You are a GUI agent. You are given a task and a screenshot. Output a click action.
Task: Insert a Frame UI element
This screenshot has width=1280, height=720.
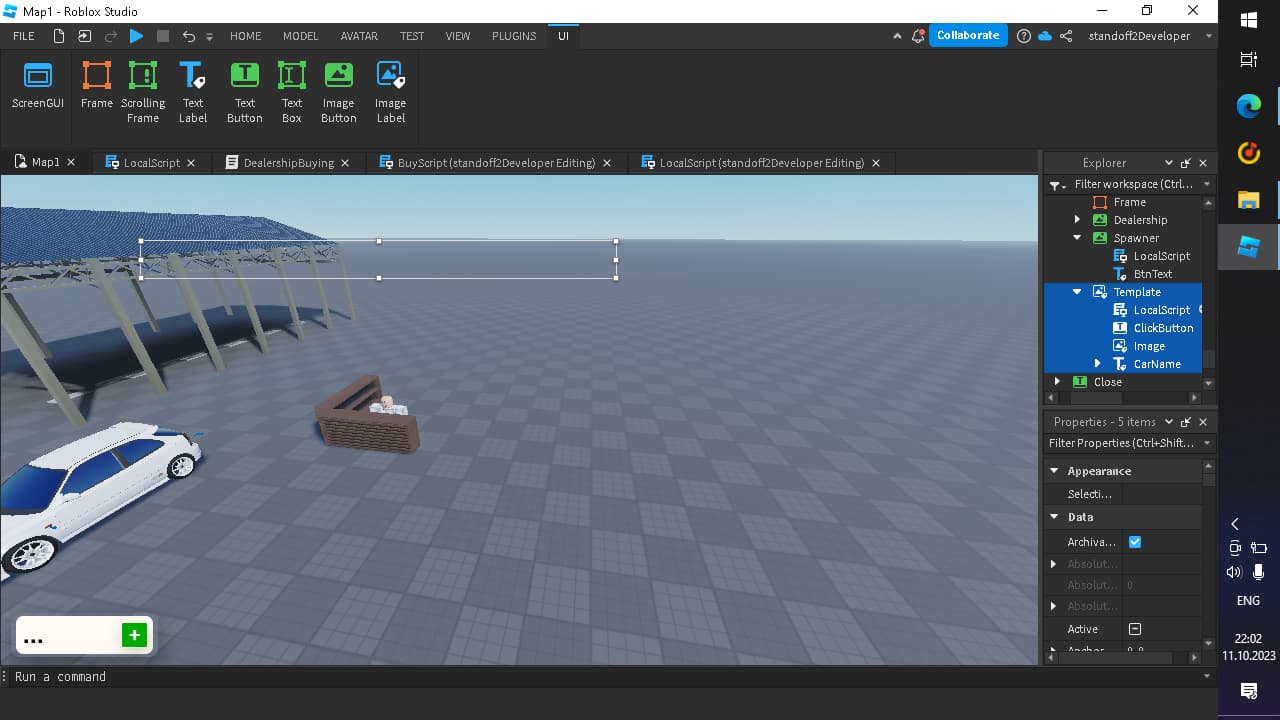tap(97, 87)
